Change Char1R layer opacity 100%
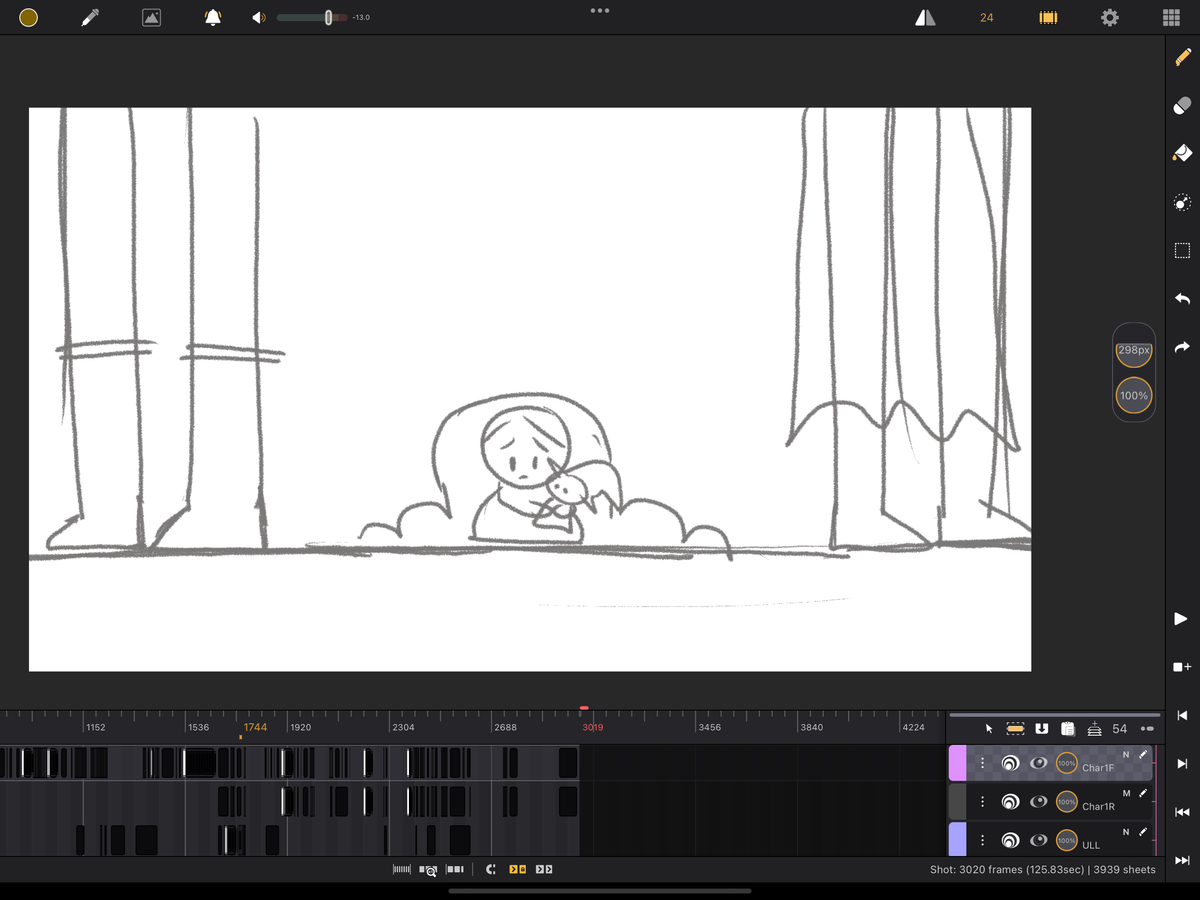This screenshot has height=900, width=1200. coord(1067,801)
